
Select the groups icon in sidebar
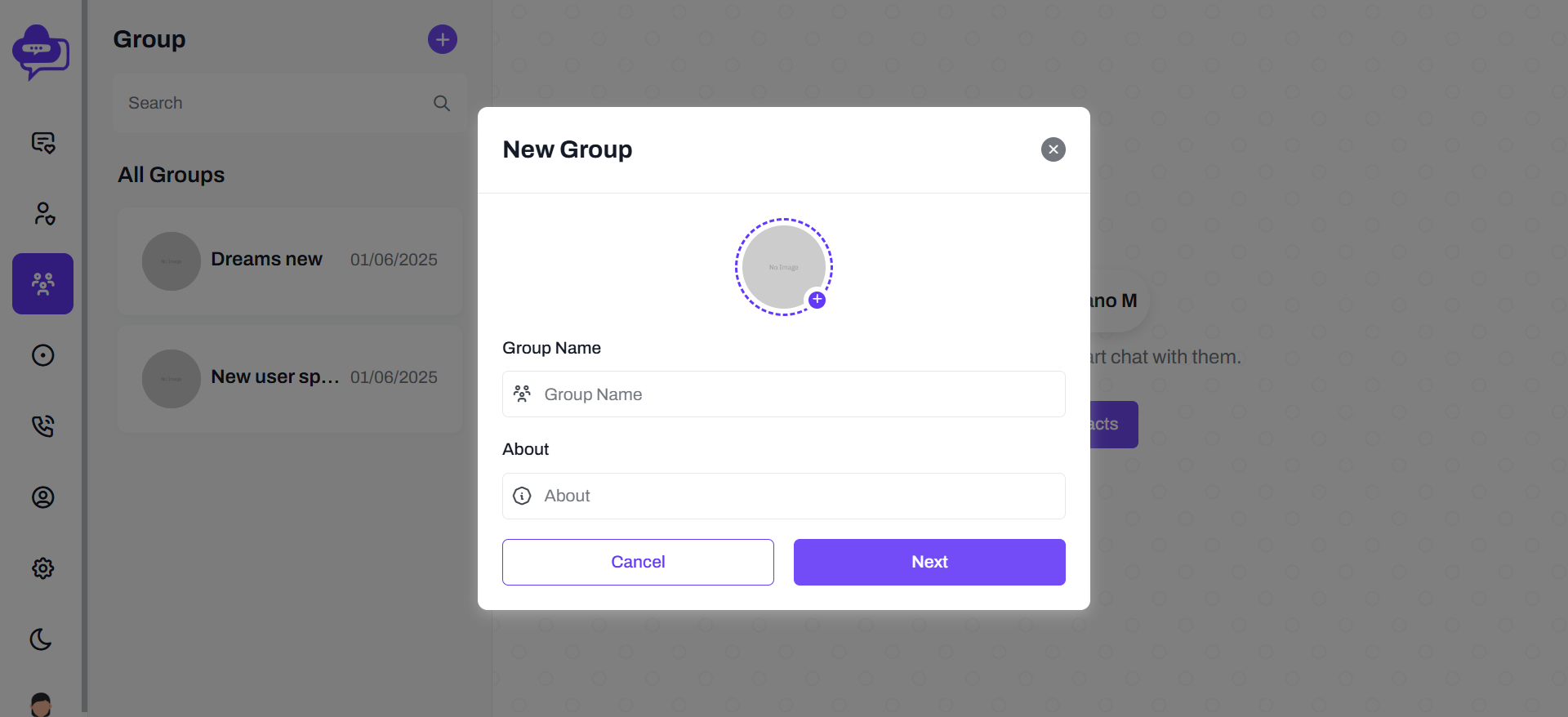[x=42, y=283]
